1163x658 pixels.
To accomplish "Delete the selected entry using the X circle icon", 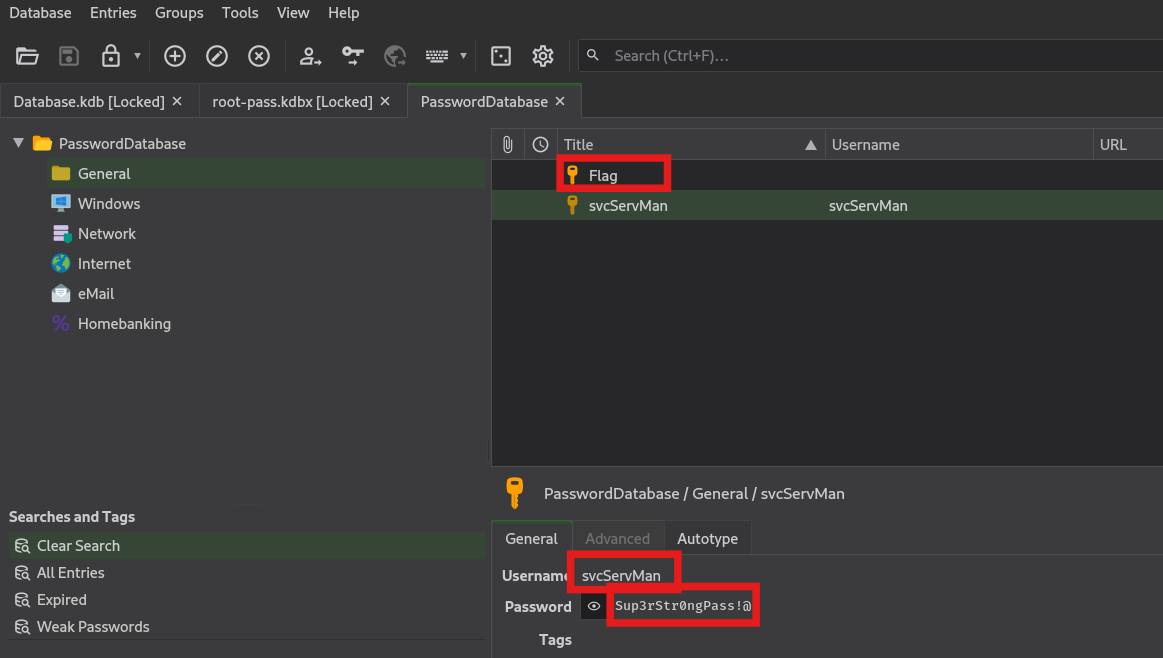I will (259, 56).
